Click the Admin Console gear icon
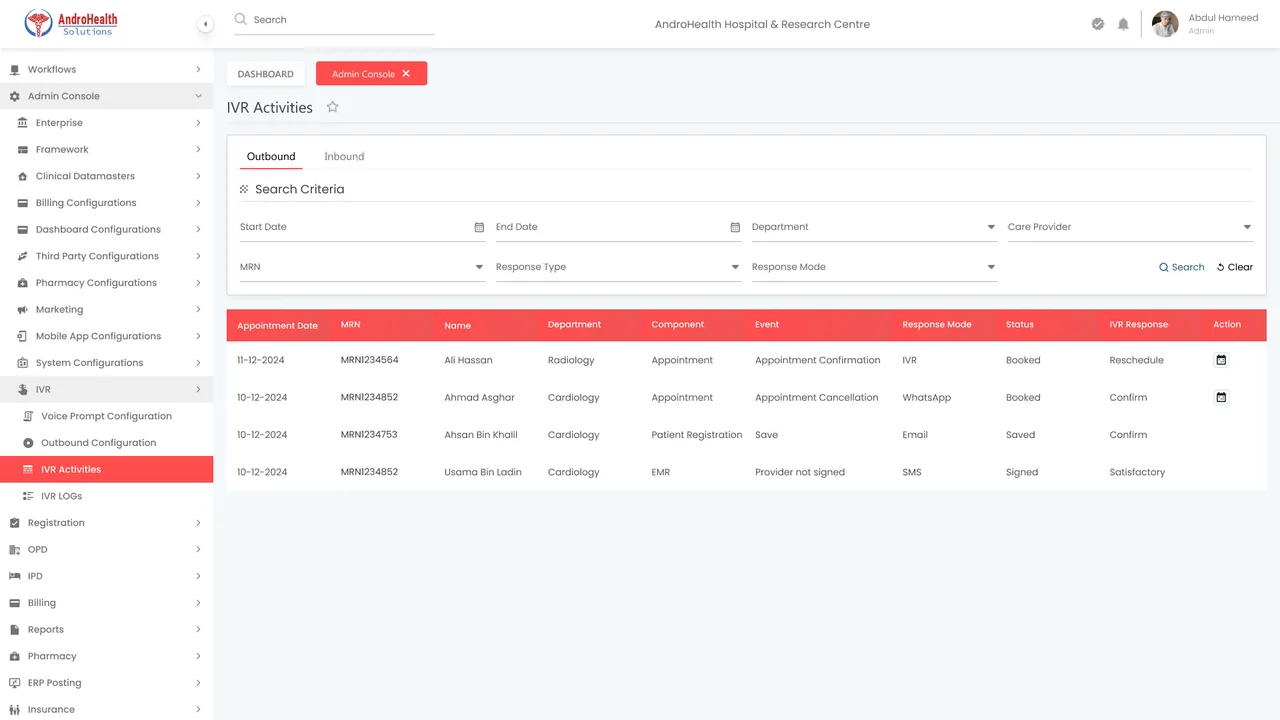Image resolution: width=1280 pixels, height=720 pixels. 14,96
